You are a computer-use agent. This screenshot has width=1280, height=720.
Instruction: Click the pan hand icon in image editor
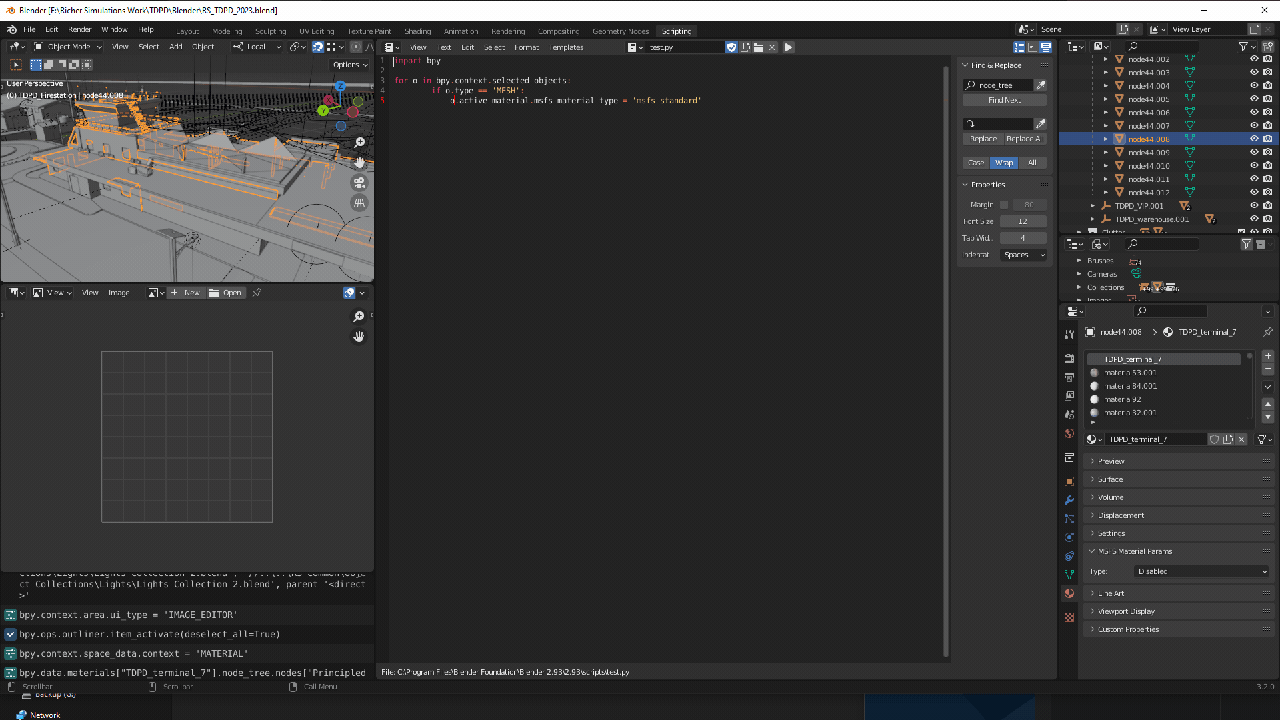pos(359,337)
